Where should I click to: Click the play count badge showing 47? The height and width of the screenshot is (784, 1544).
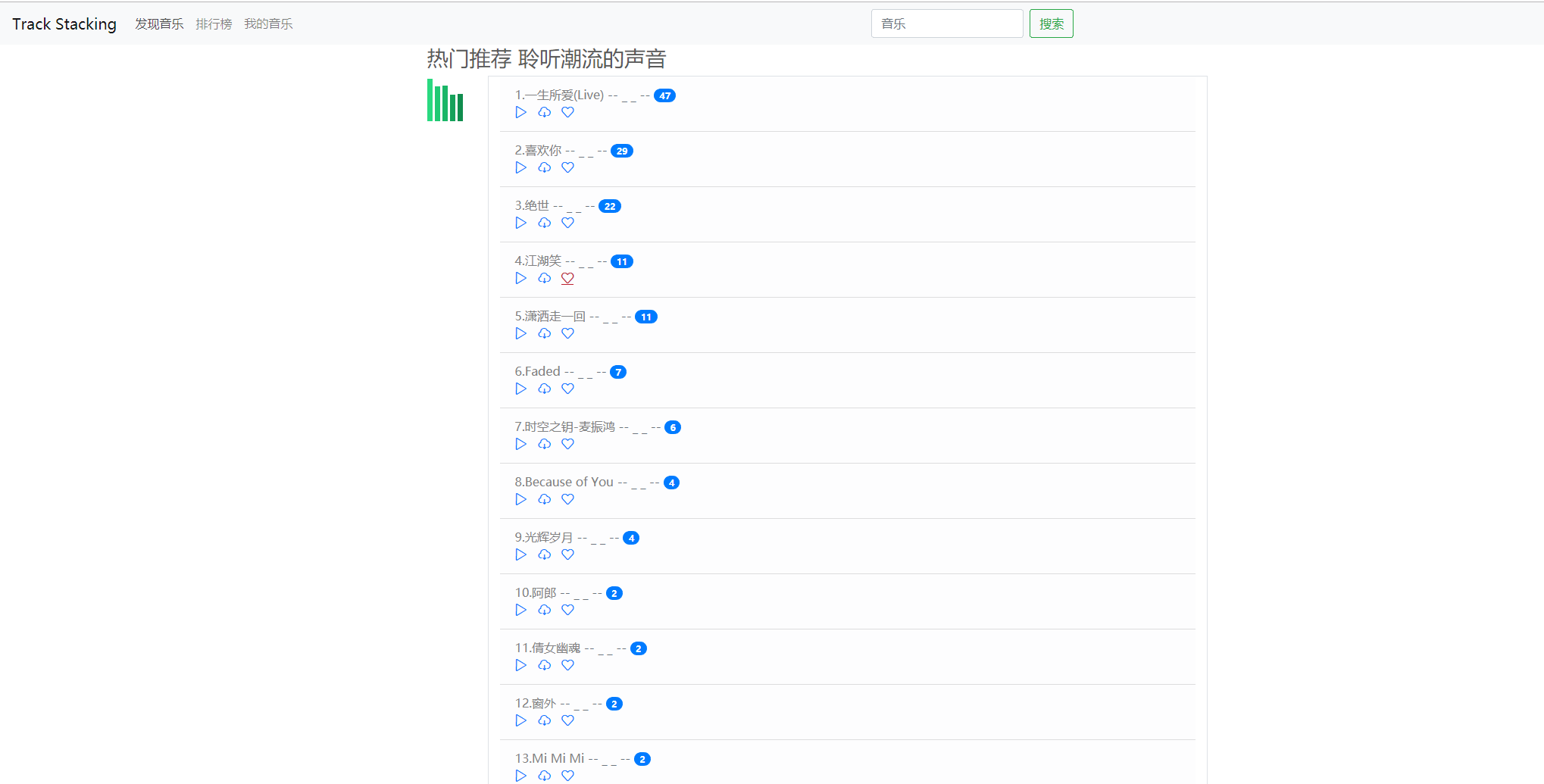tap(665, 95)
